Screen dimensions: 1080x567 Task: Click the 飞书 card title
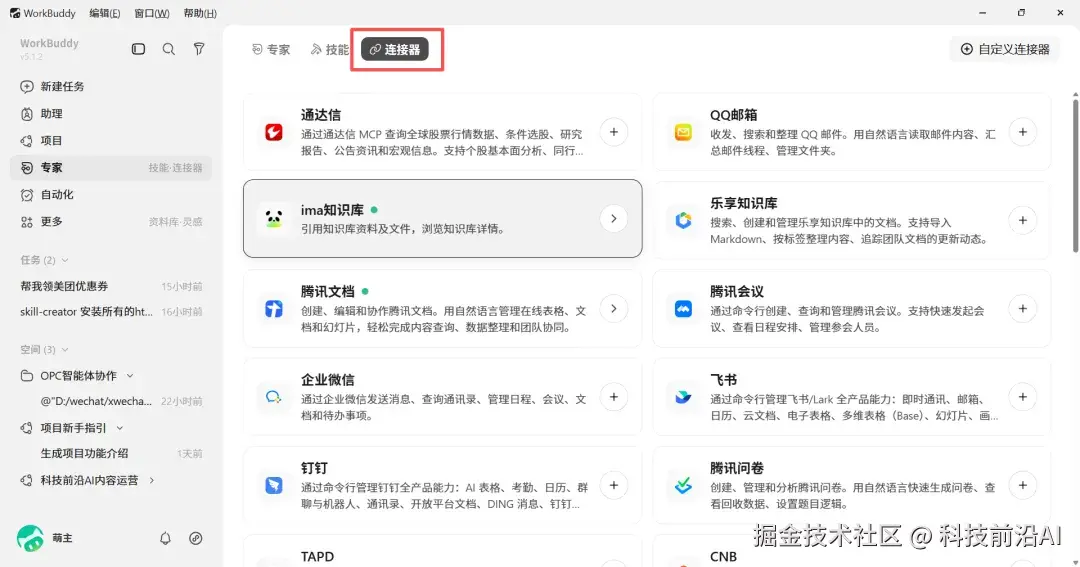pos(723,380)
